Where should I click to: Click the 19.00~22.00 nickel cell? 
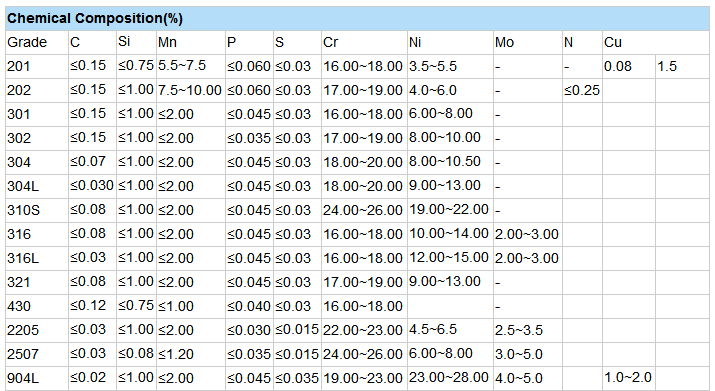point(450,210)
